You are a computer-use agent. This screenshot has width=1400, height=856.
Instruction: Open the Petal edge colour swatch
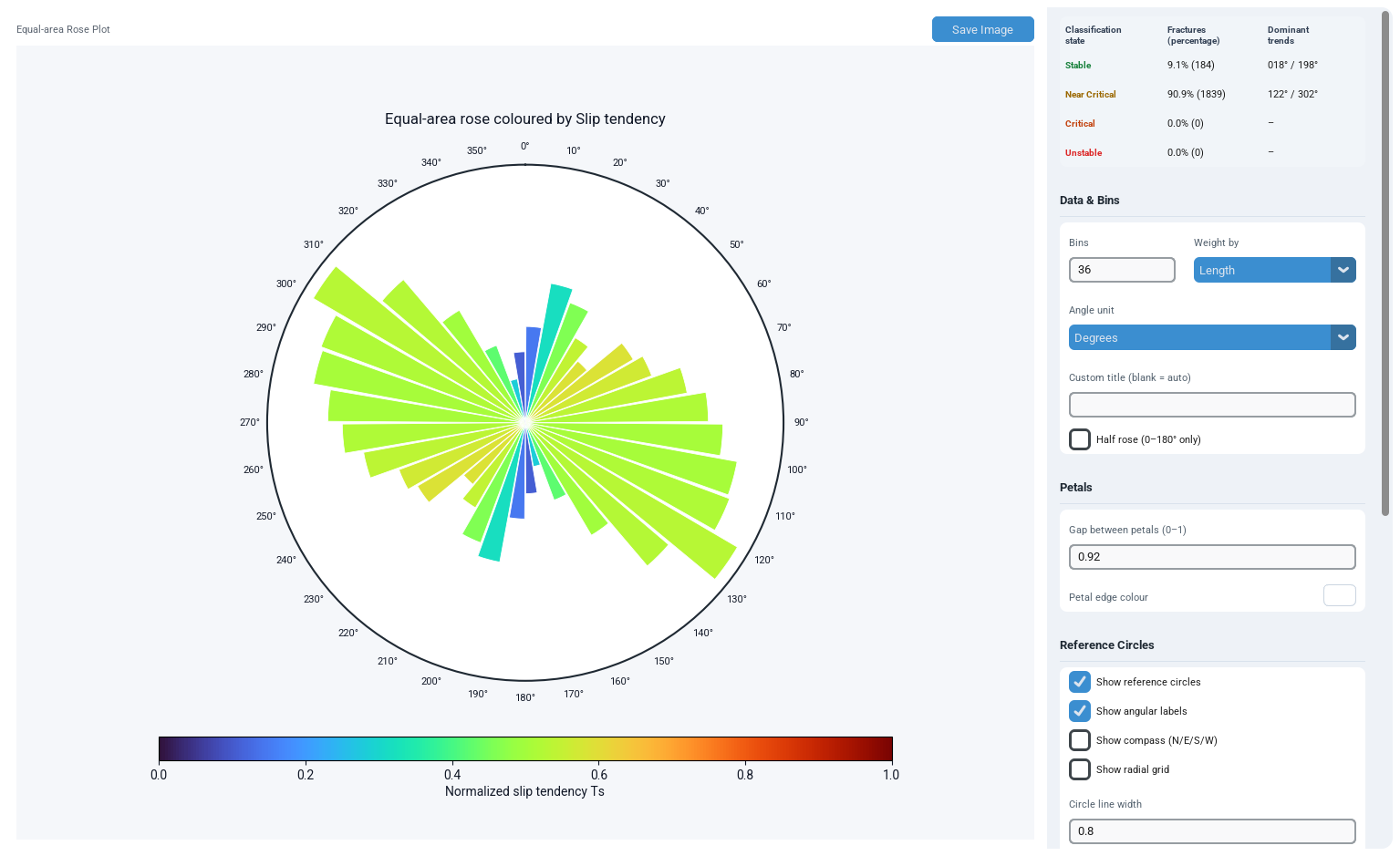click(1339, 595)
